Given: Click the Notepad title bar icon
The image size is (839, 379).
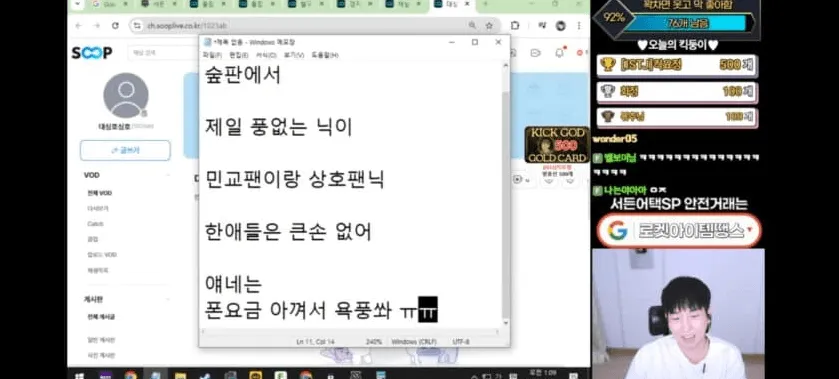Looking at the screenshot, I should 208,42.
